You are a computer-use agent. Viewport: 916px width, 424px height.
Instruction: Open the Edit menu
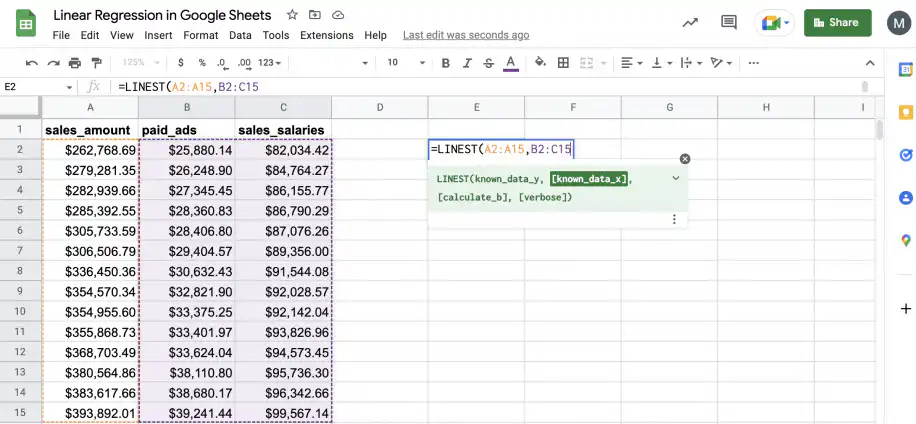[x=90, y=35]
